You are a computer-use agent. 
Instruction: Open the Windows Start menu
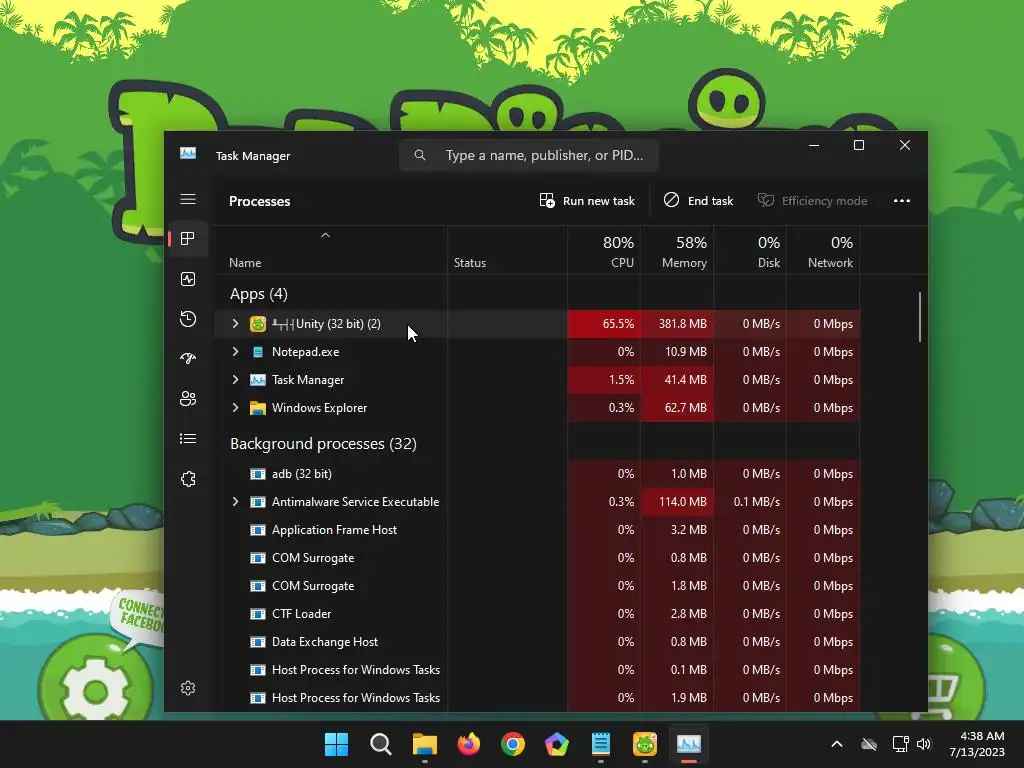[337, 744]
